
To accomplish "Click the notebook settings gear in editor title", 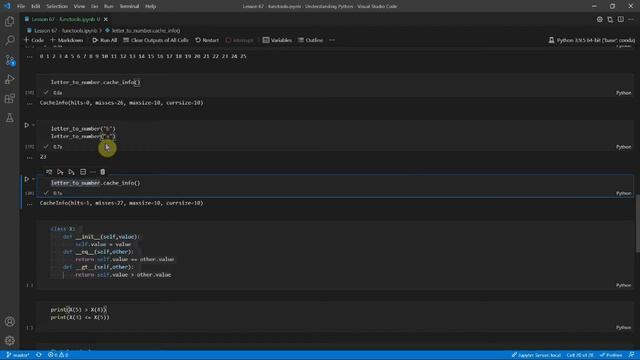I will pos(599,19).
